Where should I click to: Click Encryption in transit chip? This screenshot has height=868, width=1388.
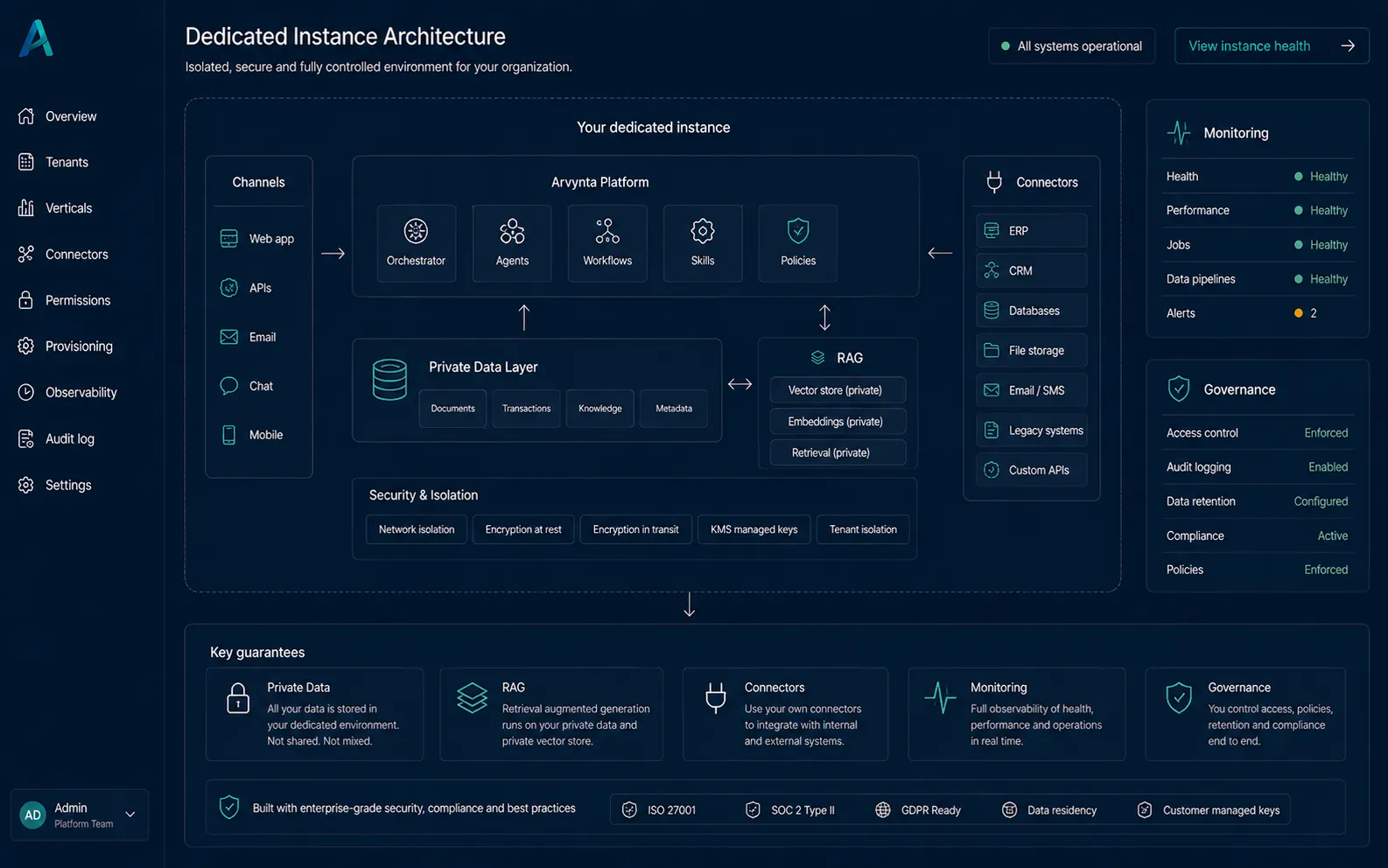[635, 529]
